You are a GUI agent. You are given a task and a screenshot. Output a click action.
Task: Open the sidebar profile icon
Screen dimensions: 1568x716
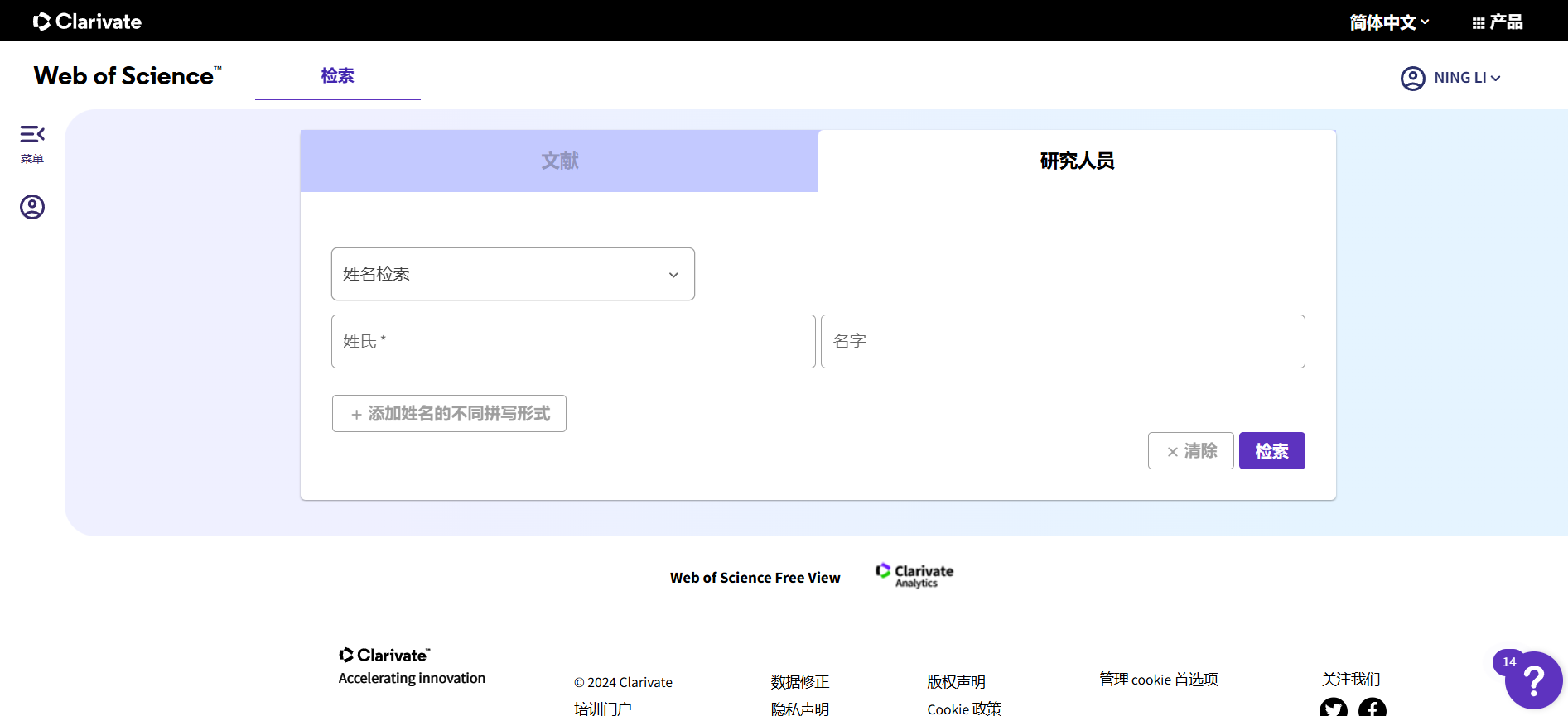tap(32, 207)
